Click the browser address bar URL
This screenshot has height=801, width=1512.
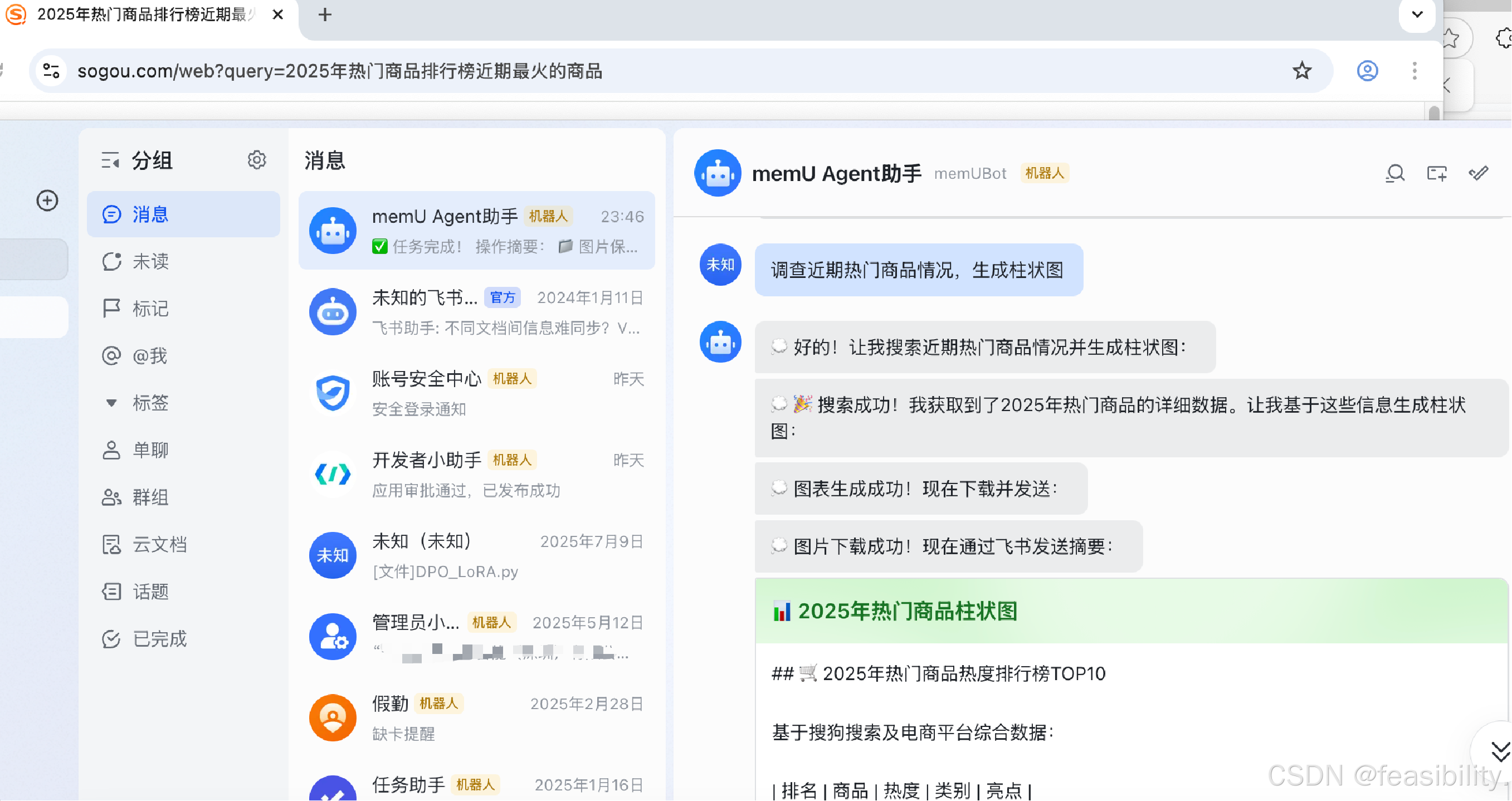pos(340,71)
